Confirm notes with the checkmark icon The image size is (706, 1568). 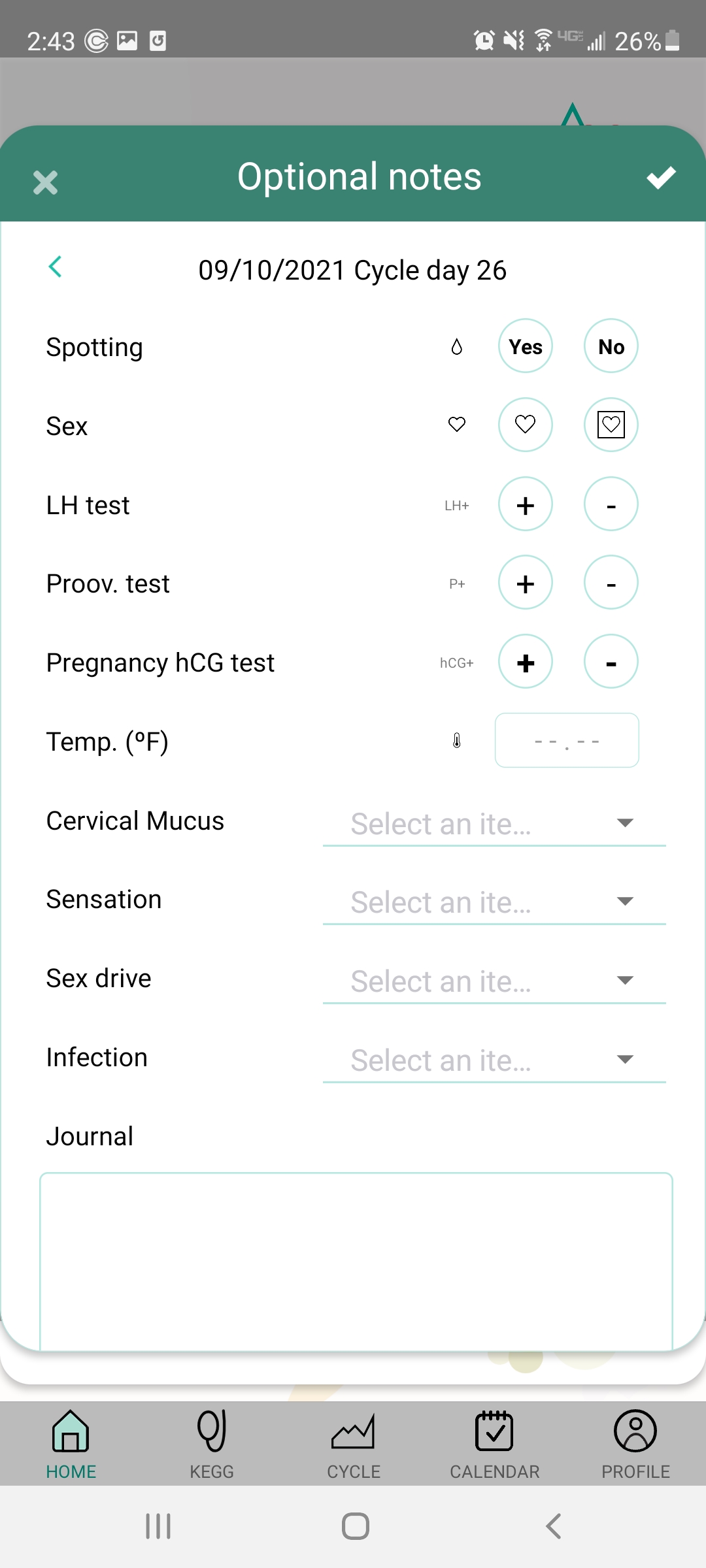(661, 178)
